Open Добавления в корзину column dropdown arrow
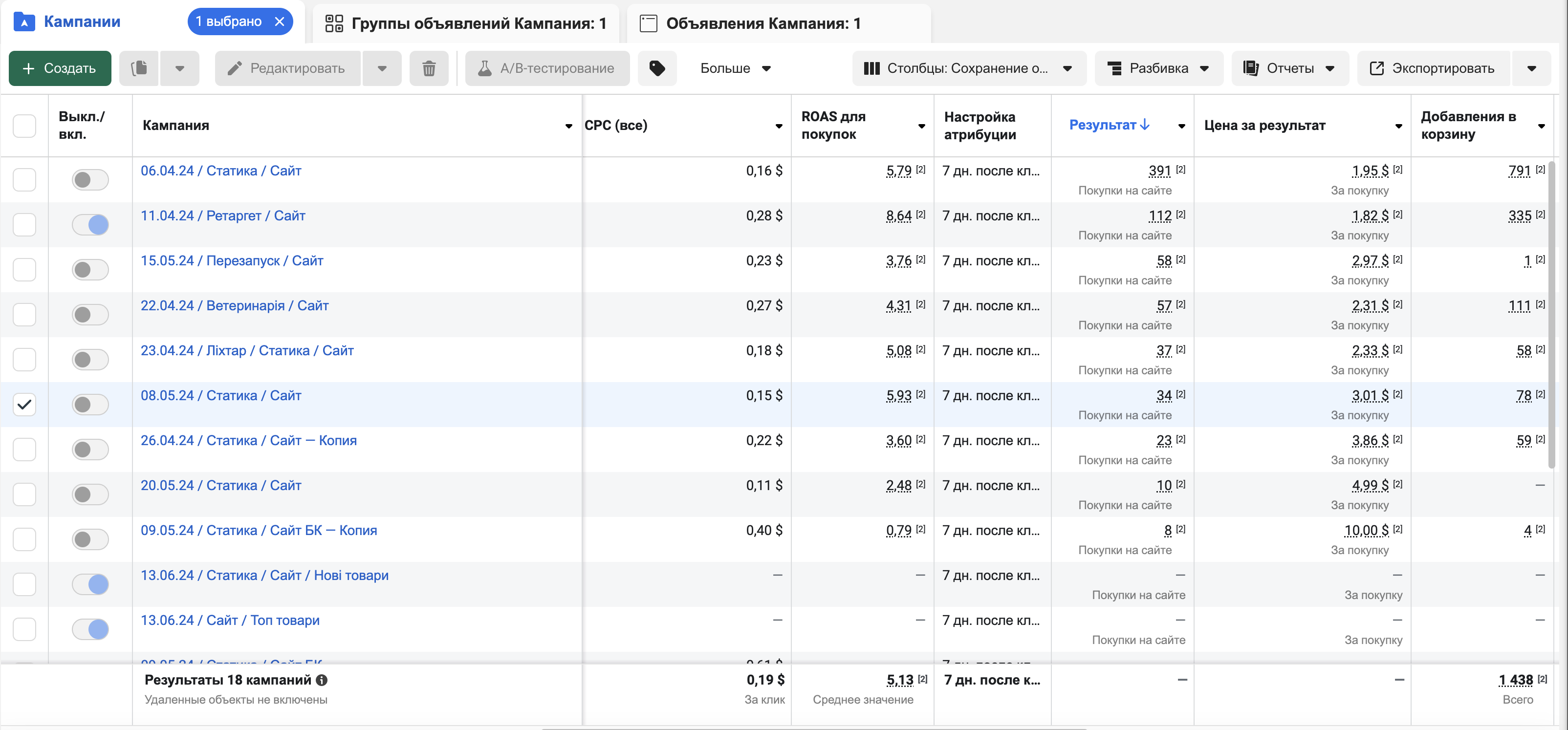The width and height of the screenshot is (1568, 730). tap(1541, 126)
